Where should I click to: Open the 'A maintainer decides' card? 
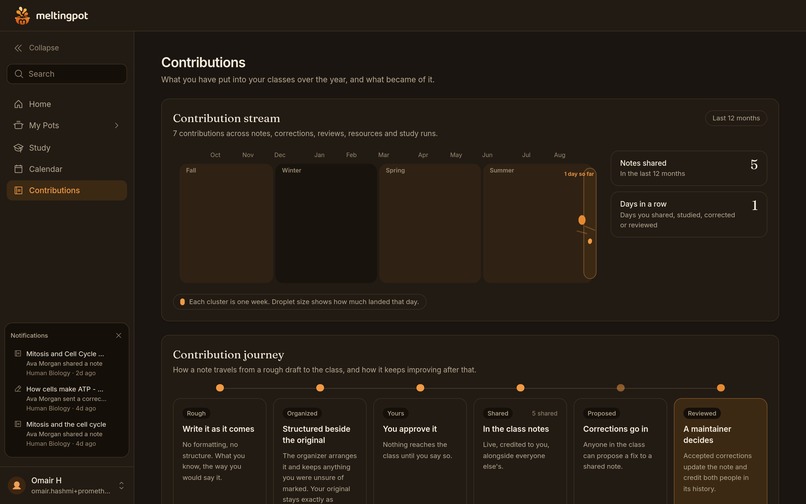click(x=721, y=451)
